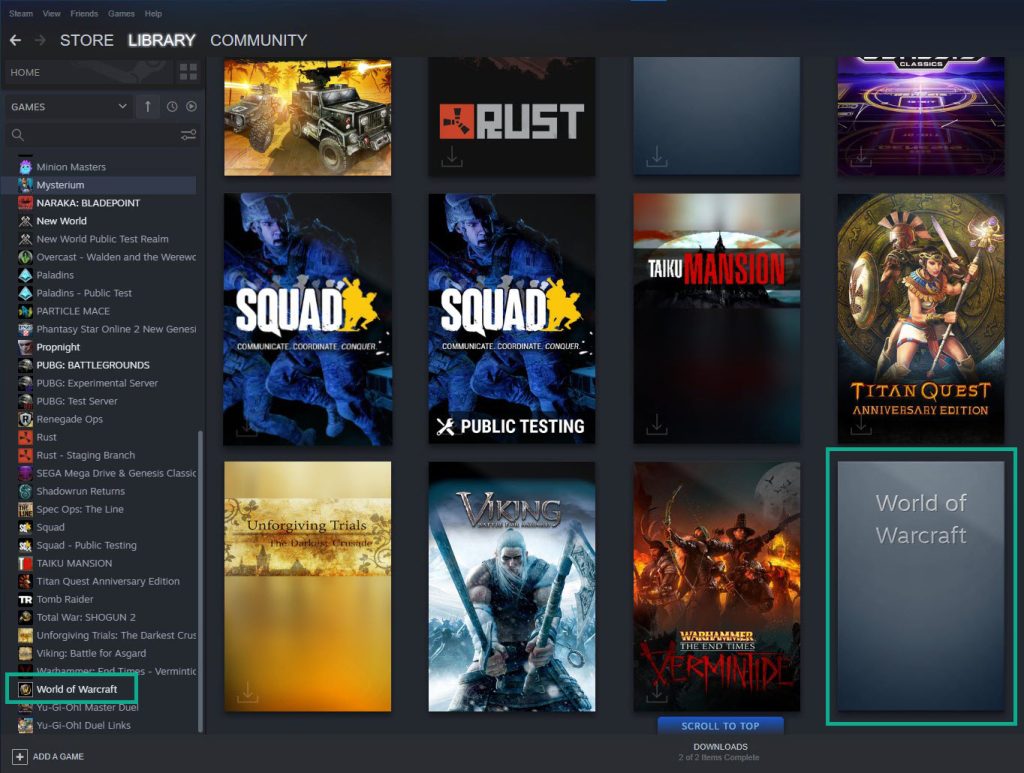
Task: Switch to the COMMUNITY tab
Action: click(x=259, y=40)
